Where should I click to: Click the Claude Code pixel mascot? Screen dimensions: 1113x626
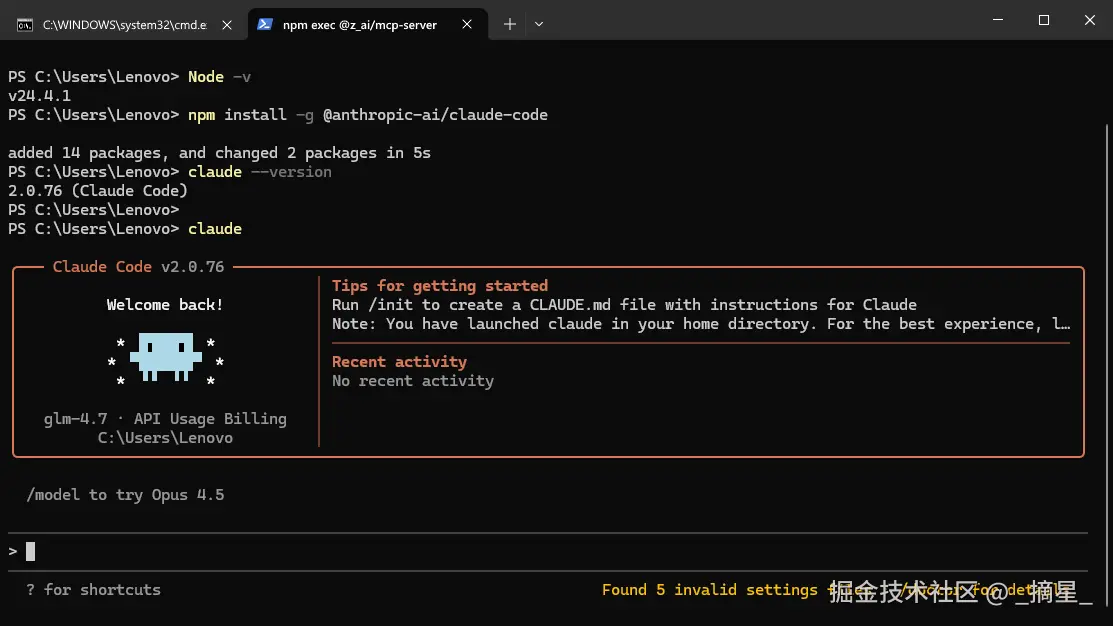pos(166,356)
